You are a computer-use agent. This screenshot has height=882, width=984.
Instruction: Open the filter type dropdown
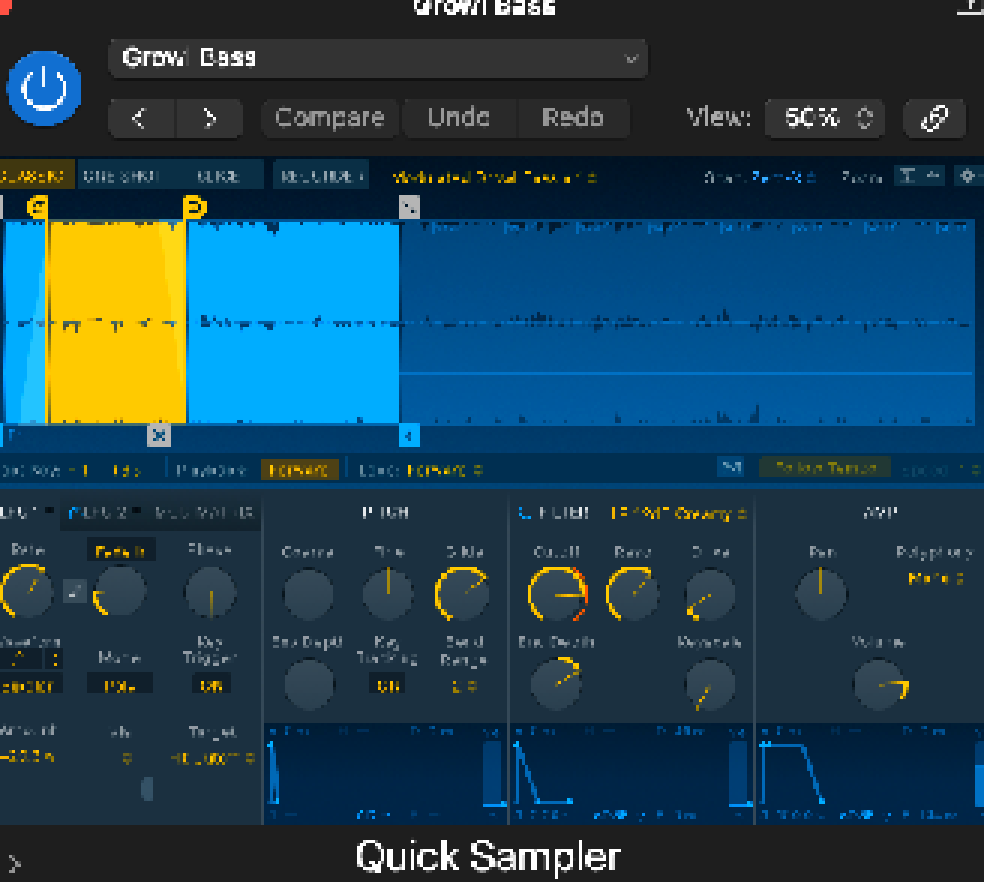pyautogui.click(x=680, y=513)
